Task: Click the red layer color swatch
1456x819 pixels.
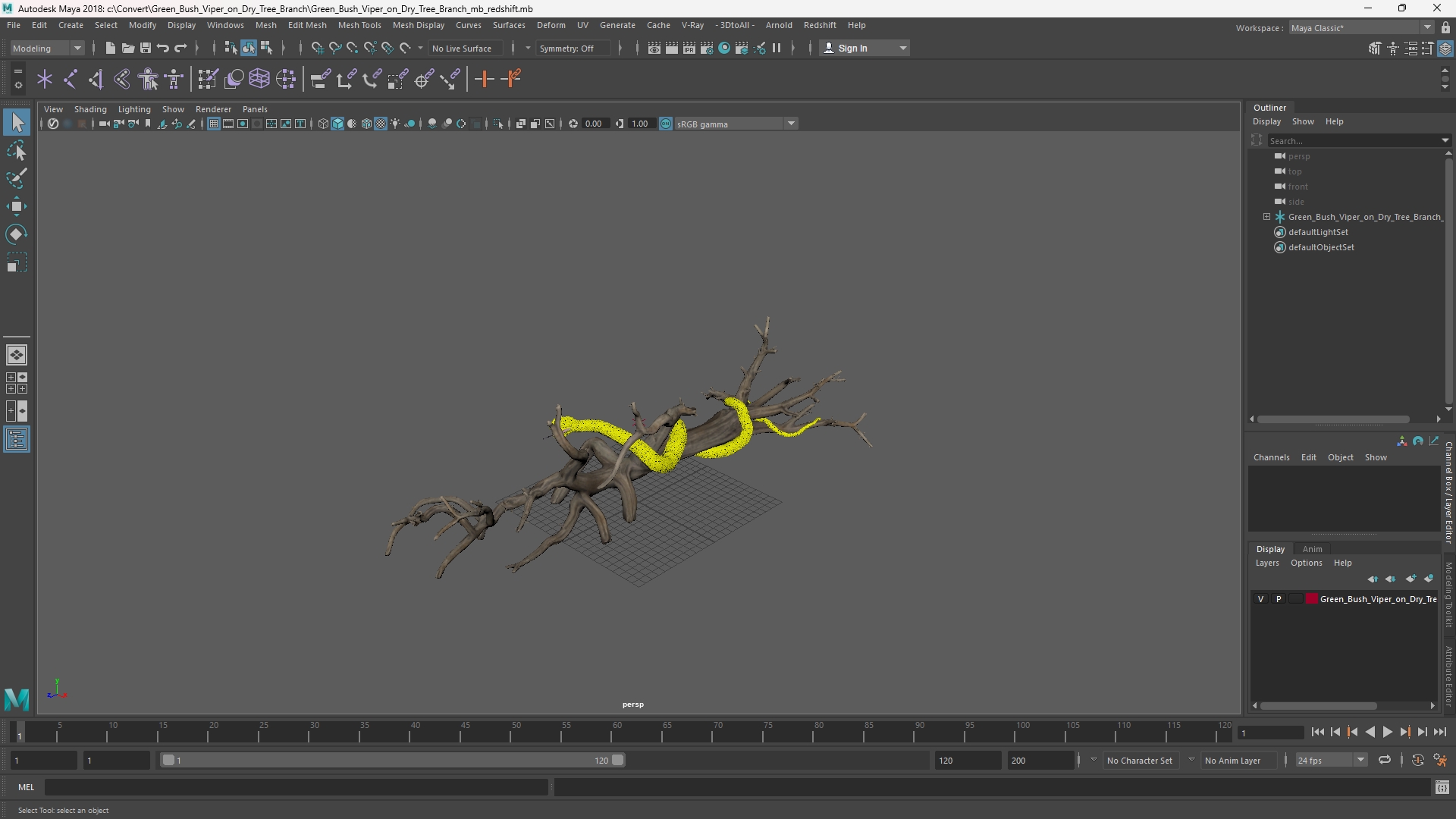Action: tap(1311, 599)
